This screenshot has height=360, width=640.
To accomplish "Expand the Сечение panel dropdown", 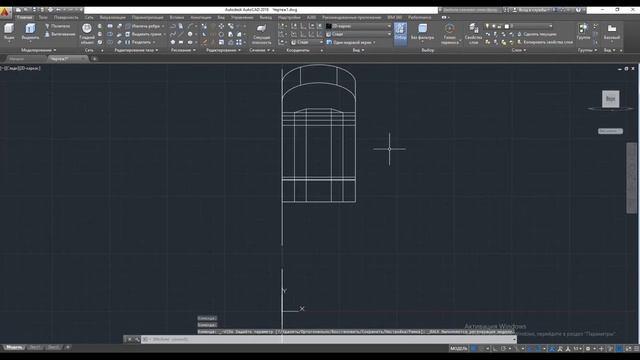I will (x=260, y=50).
